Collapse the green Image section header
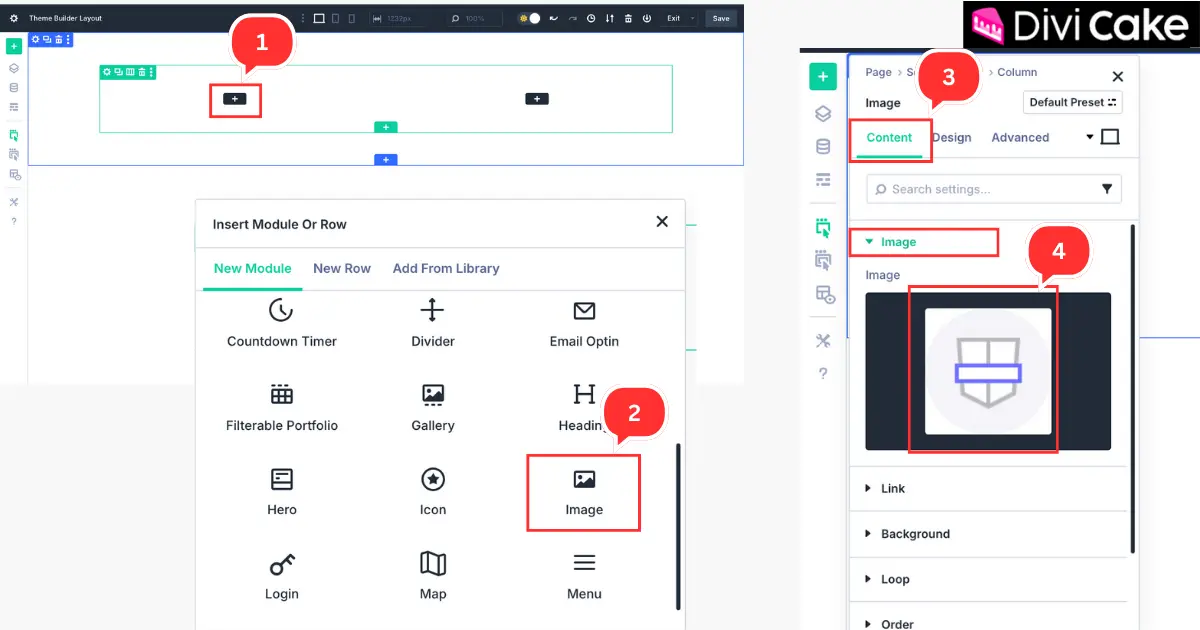 (898, 242)
